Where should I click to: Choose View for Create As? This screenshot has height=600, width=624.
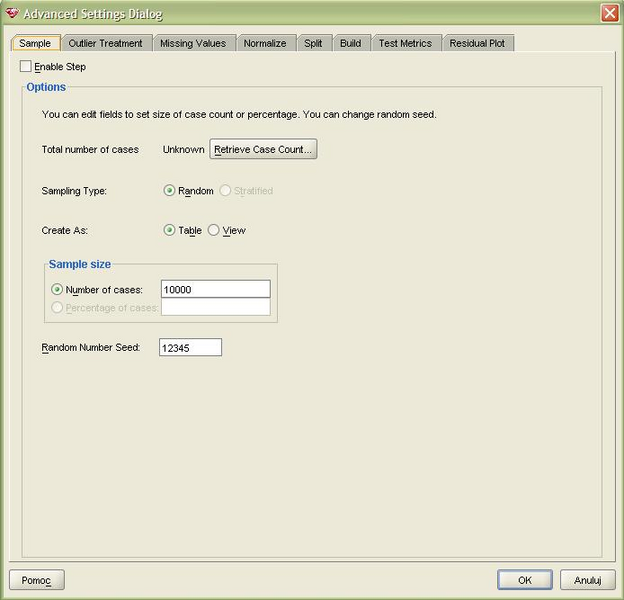pyautogui.click(x=213, y=230)
